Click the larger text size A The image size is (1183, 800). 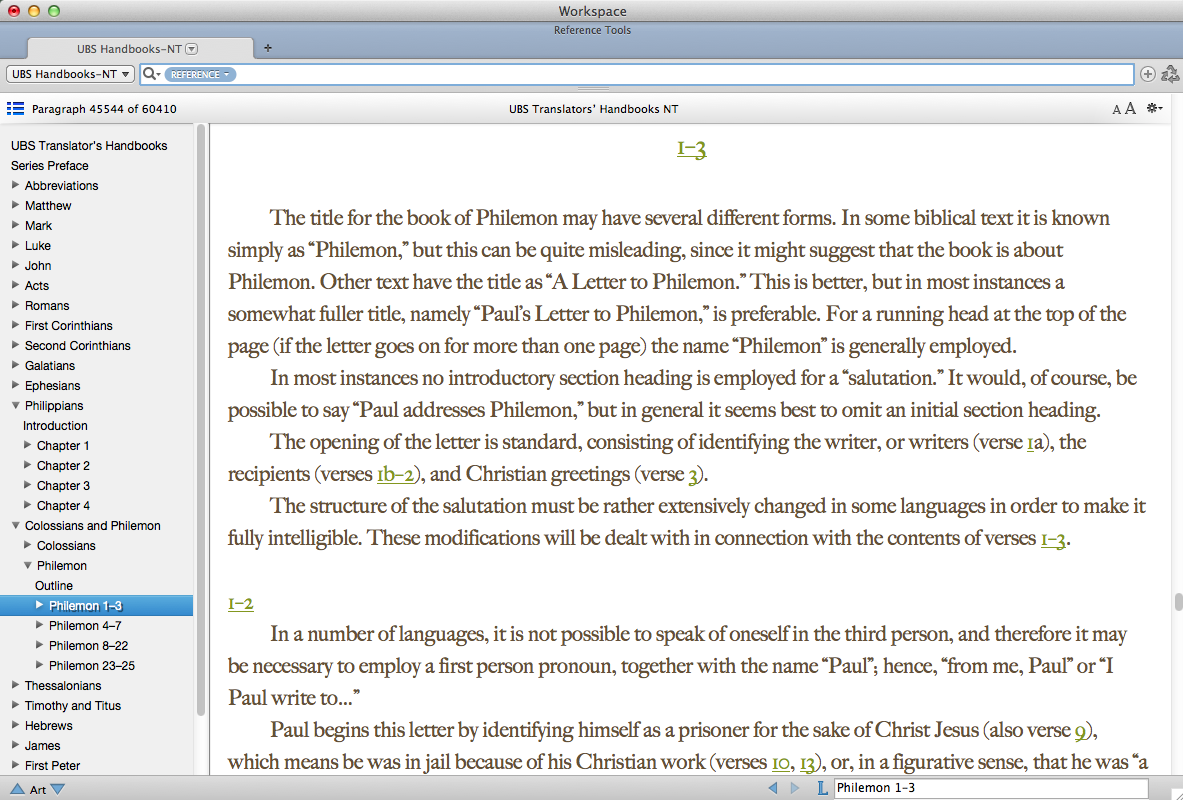[1130, 109]
